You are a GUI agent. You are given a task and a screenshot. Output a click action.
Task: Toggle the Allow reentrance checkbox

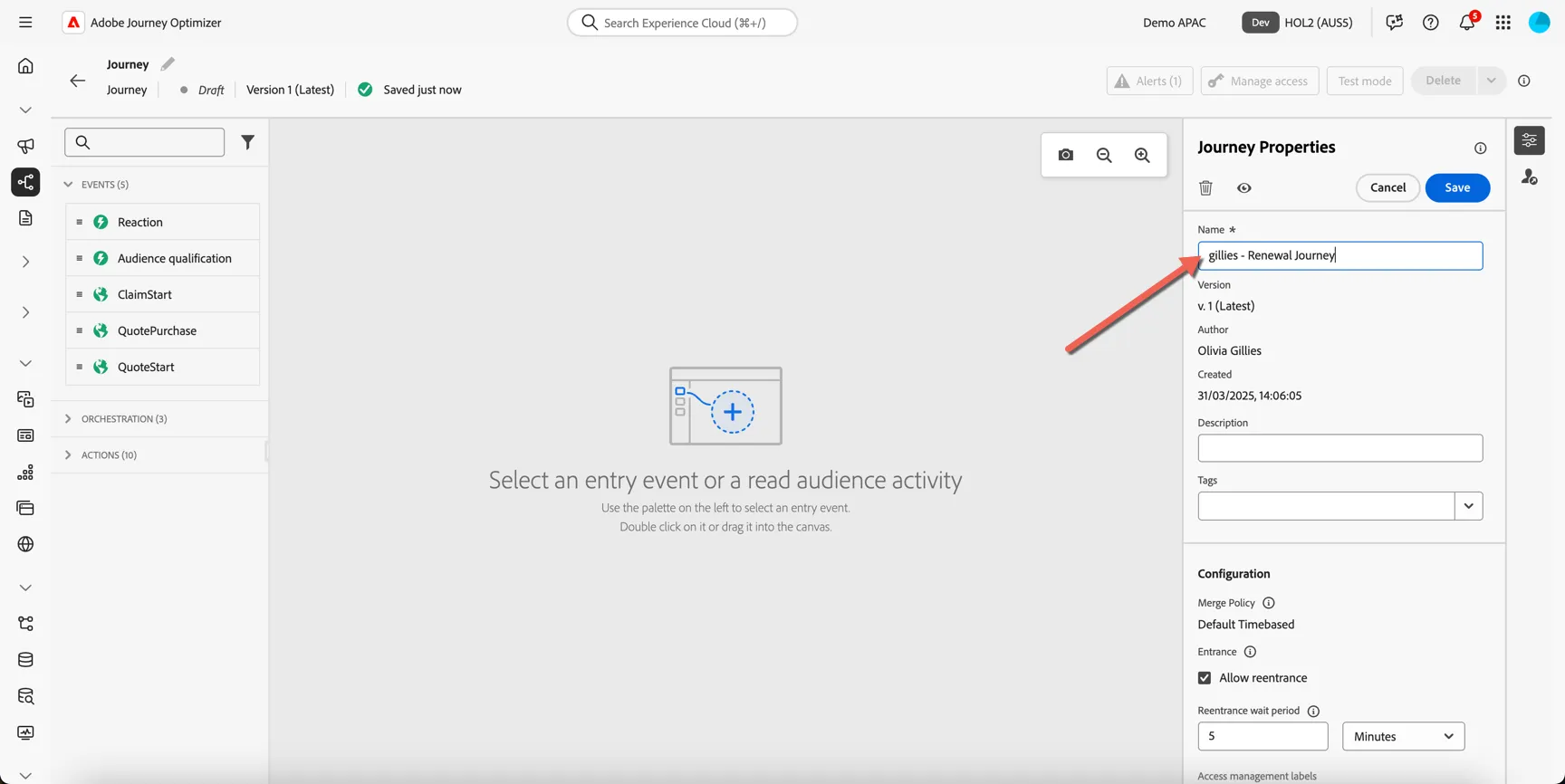1205,678
